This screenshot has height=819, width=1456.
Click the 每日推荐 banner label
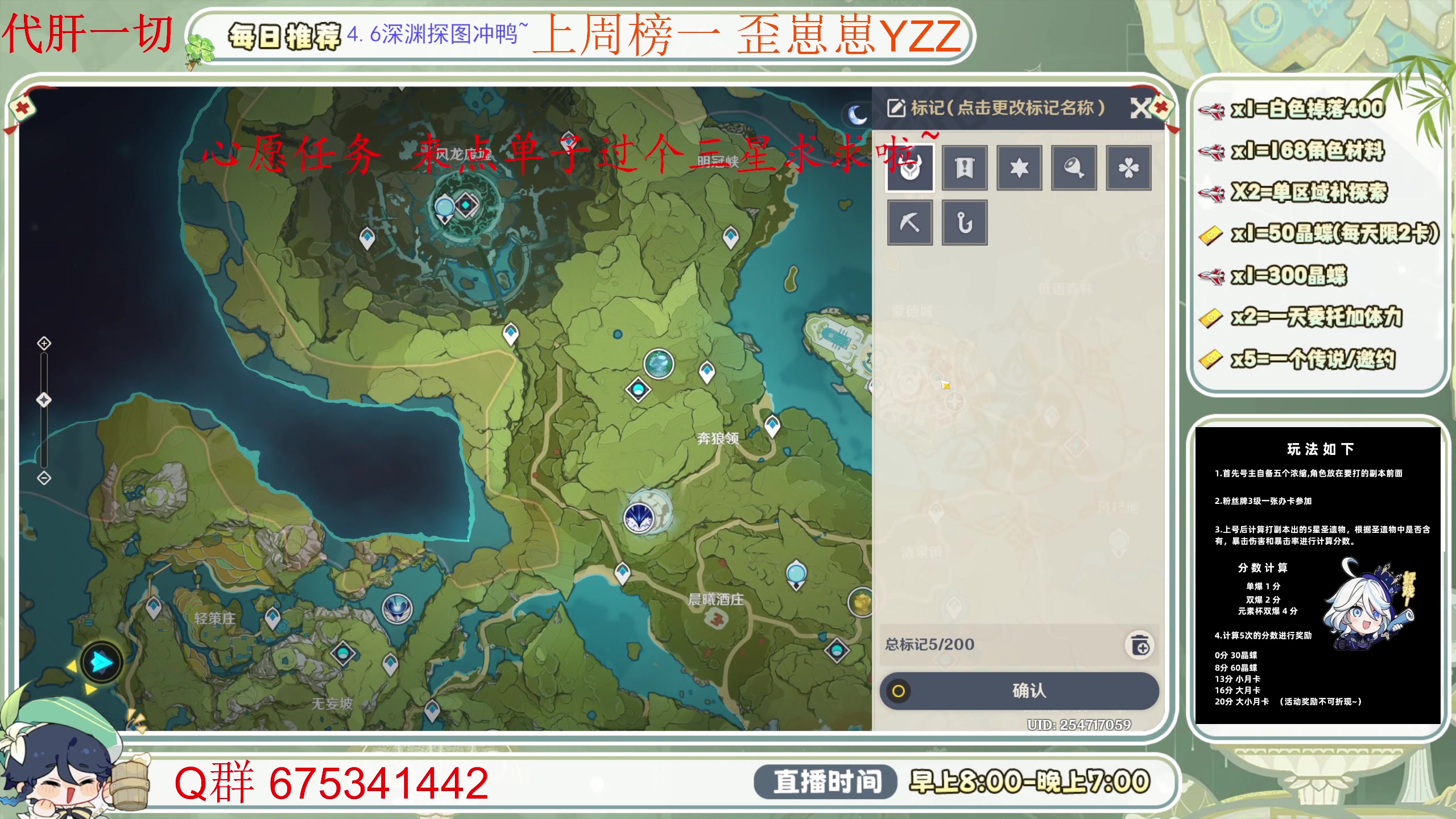pyautogui.click(x=284, y=36)
